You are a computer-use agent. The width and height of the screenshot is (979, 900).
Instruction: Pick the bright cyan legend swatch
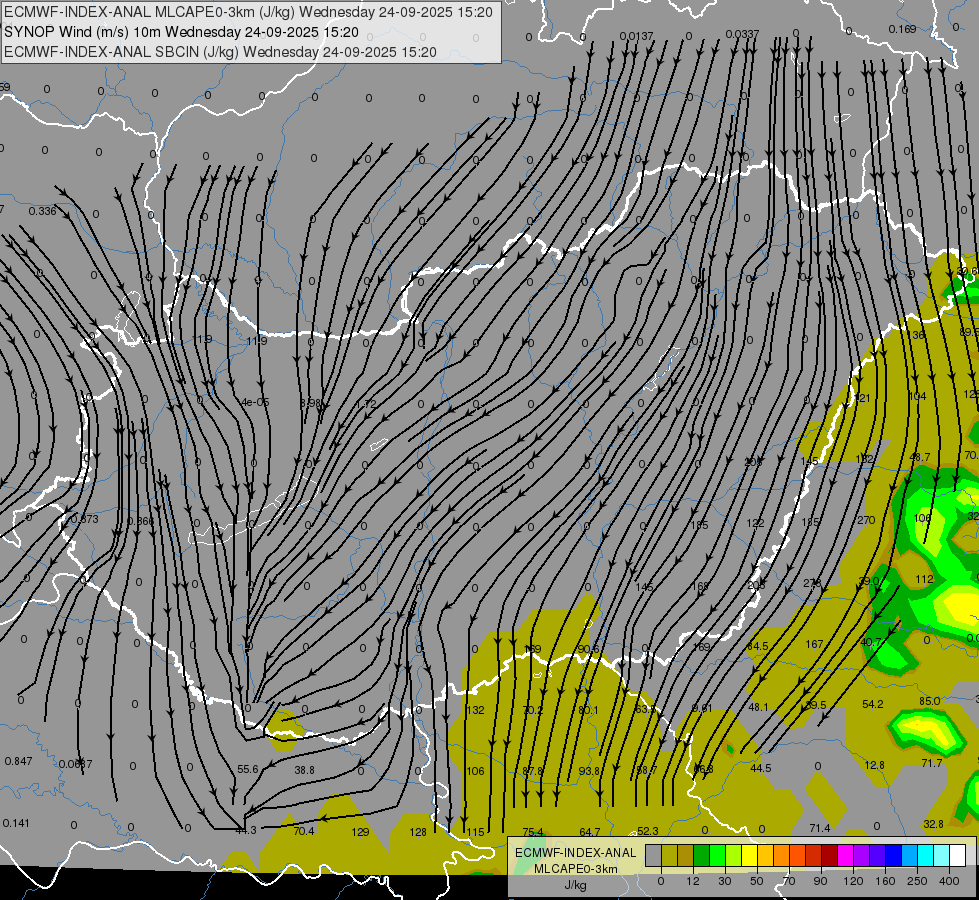926,855
